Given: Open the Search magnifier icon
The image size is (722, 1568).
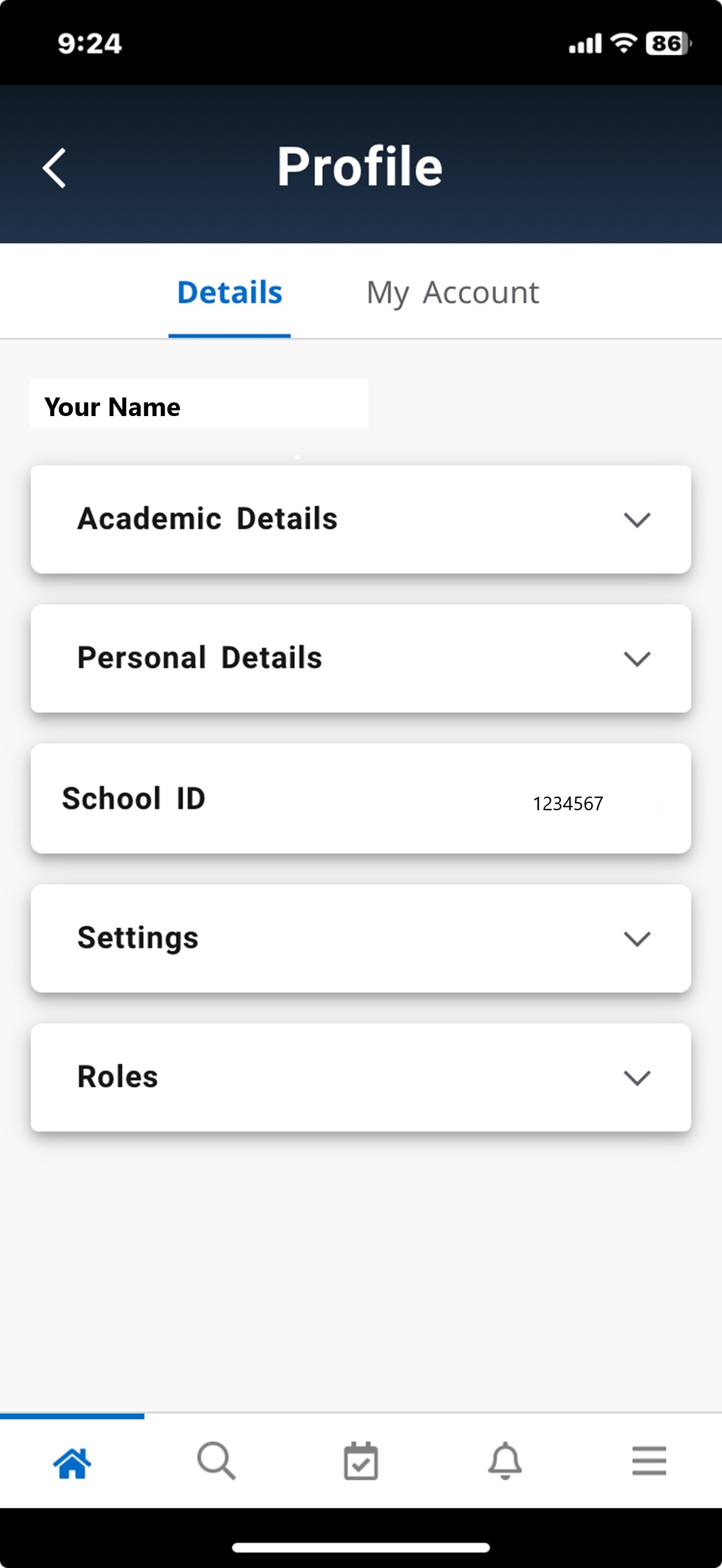Looking at the screenshot, I should (x=216, y=1460).
